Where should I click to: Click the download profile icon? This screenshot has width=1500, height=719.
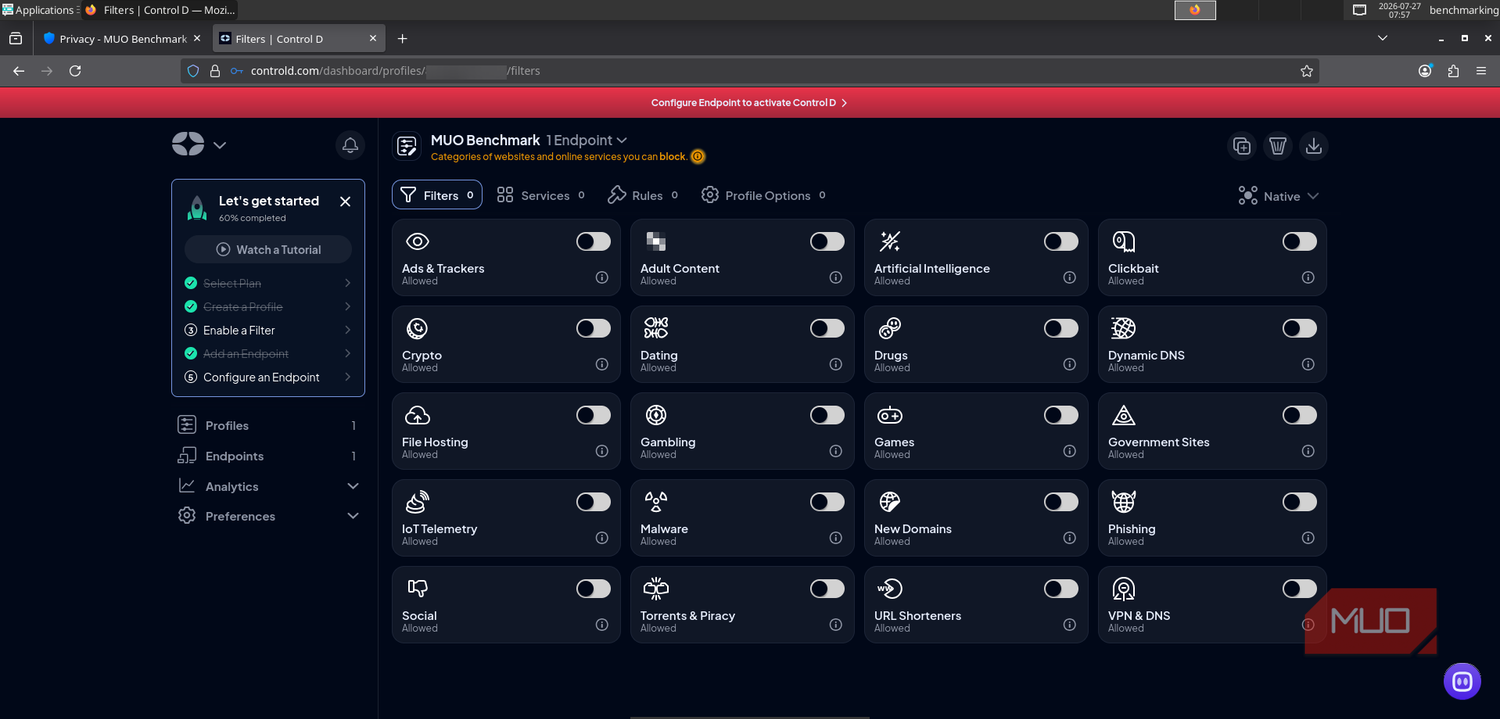(x=1314, y=146)
